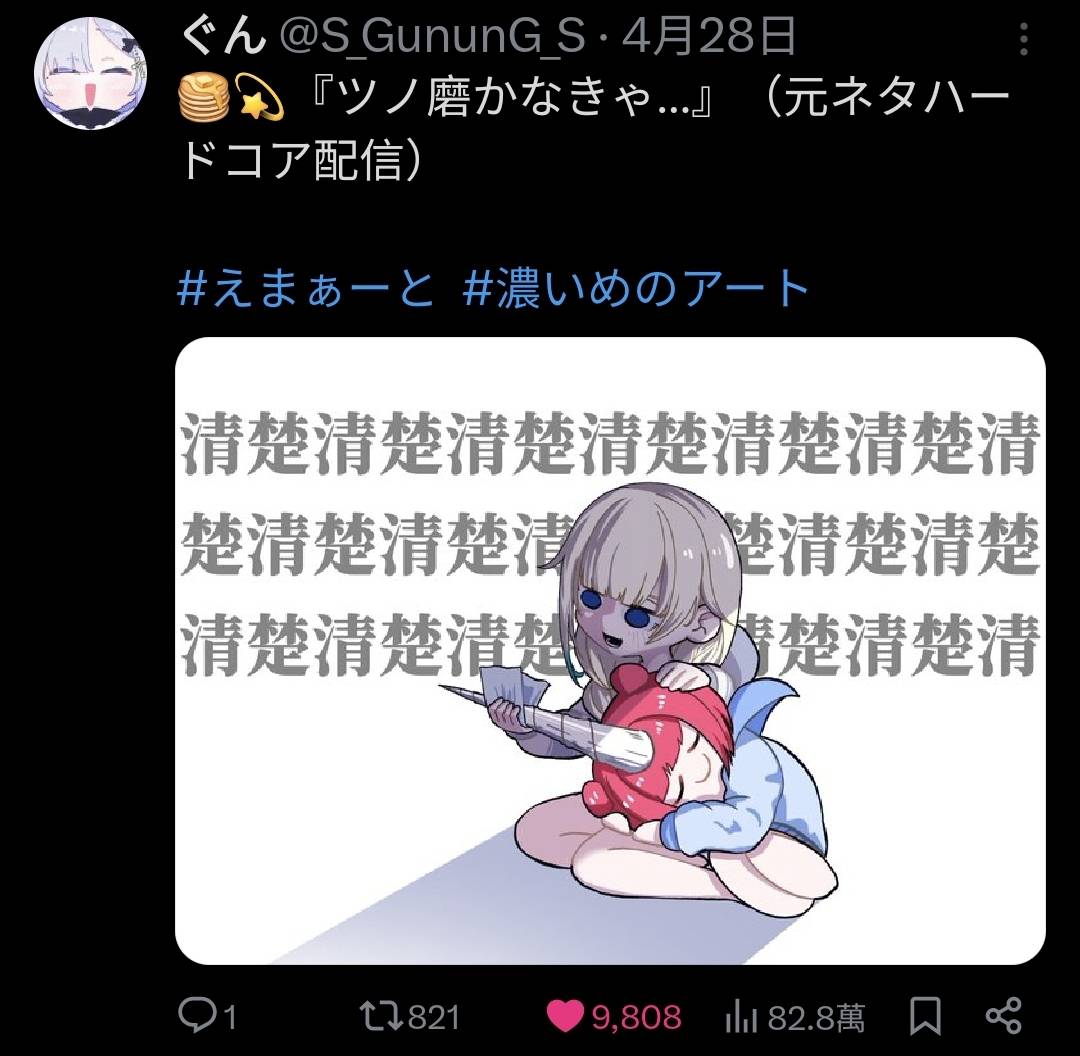Click the reply count number 1

(x=230, y=1018)
